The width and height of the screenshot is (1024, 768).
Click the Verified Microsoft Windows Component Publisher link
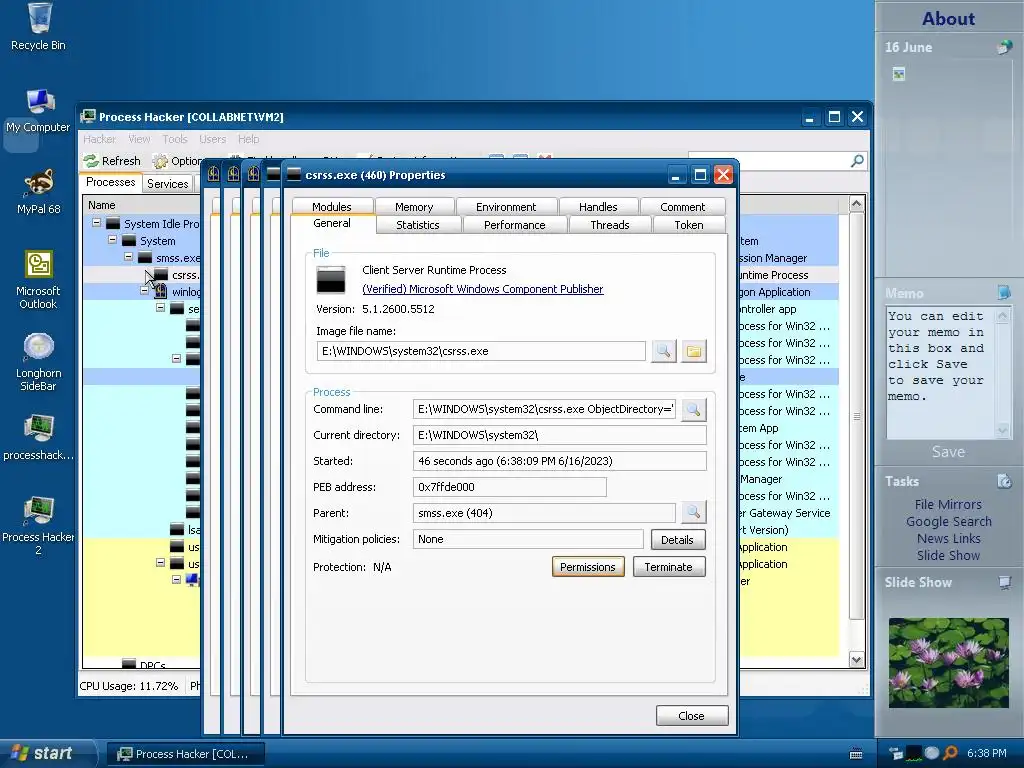pyautogui.click(x=483, y=289)
